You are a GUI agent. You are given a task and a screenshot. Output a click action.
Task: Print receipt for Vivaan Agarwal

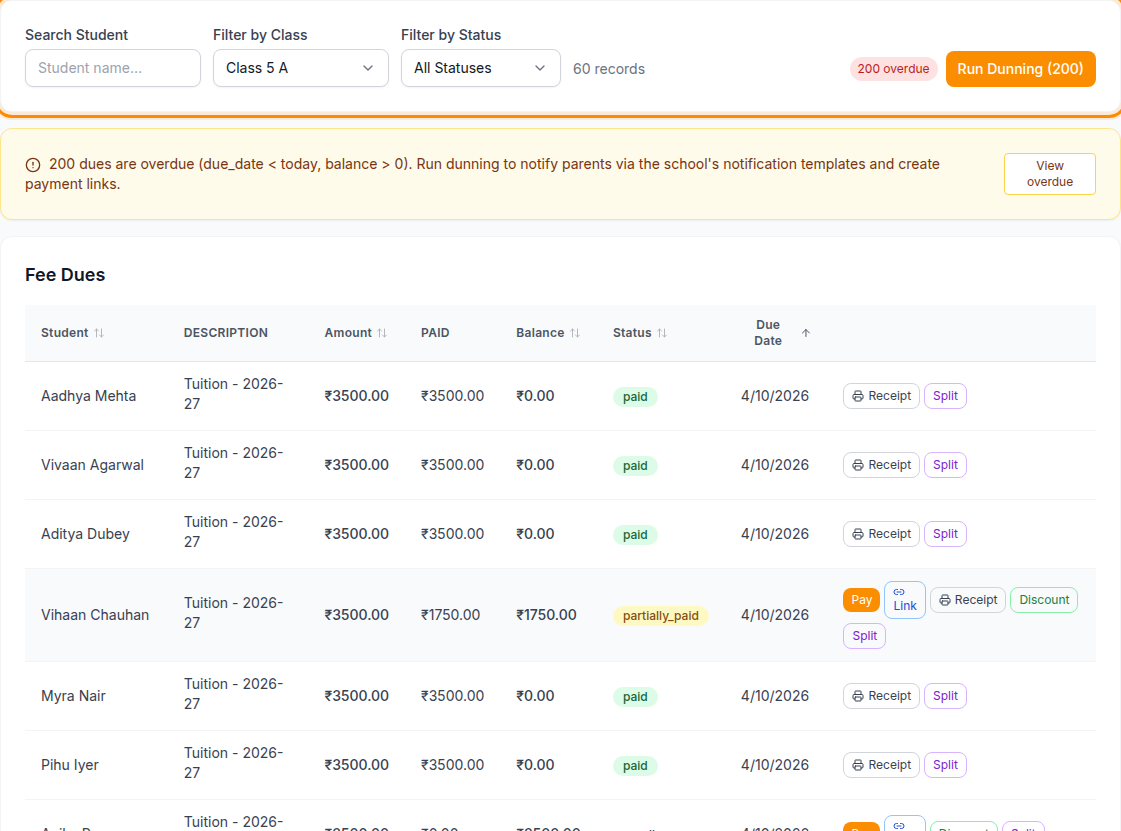[882, 465]
